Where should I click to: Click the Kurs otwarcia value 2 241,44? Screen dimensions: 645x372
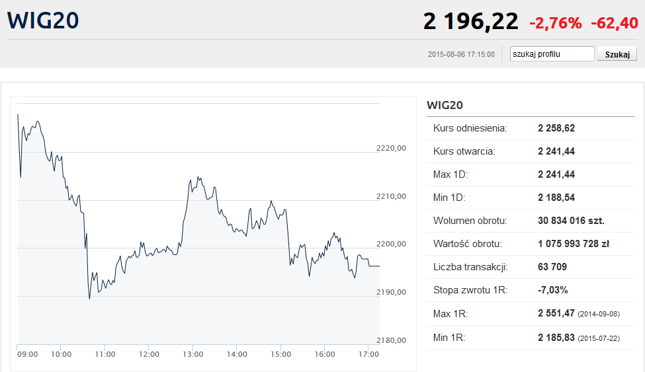(x=556, y=151)
